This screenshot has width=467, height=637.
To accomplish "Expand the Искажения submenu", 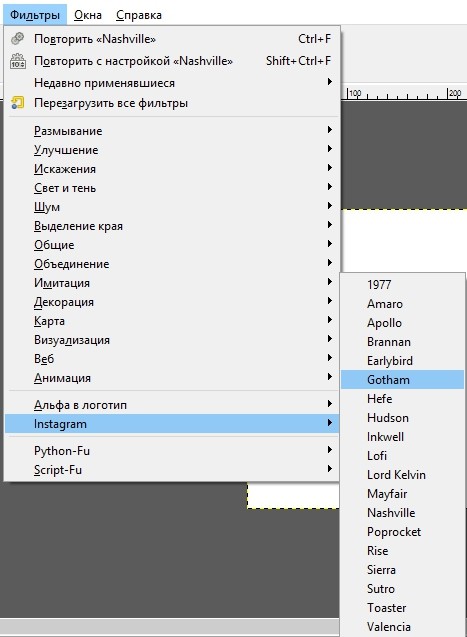I will (172, 169).
